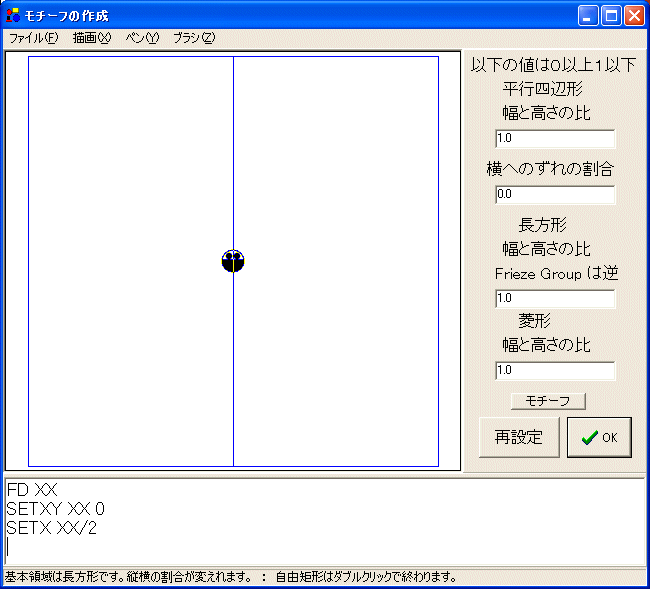
Task: Click the モチーフ button
Action: coord(548,401)
